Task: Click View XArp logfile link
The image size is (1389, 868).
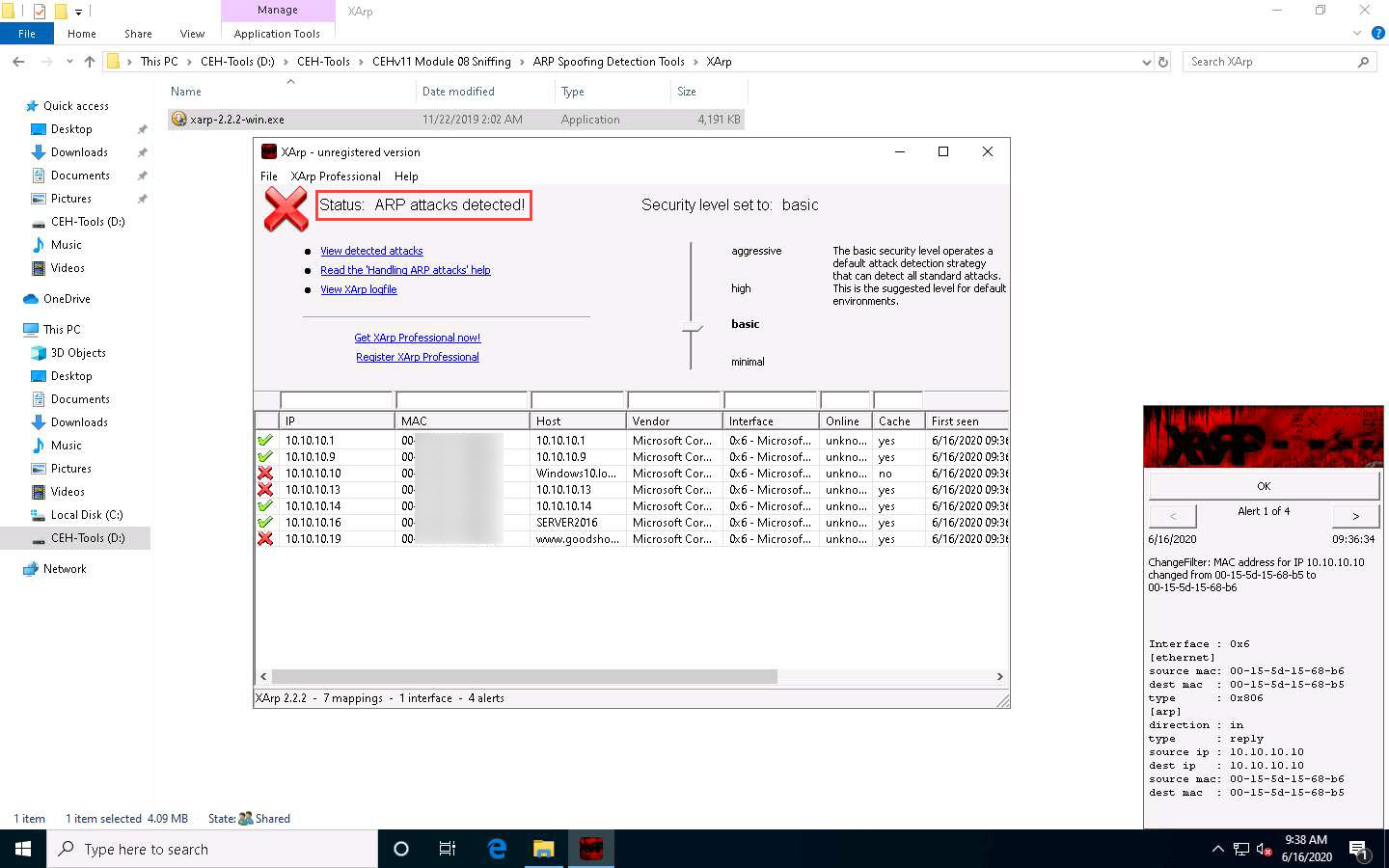Action: click(x=359, y=289)
